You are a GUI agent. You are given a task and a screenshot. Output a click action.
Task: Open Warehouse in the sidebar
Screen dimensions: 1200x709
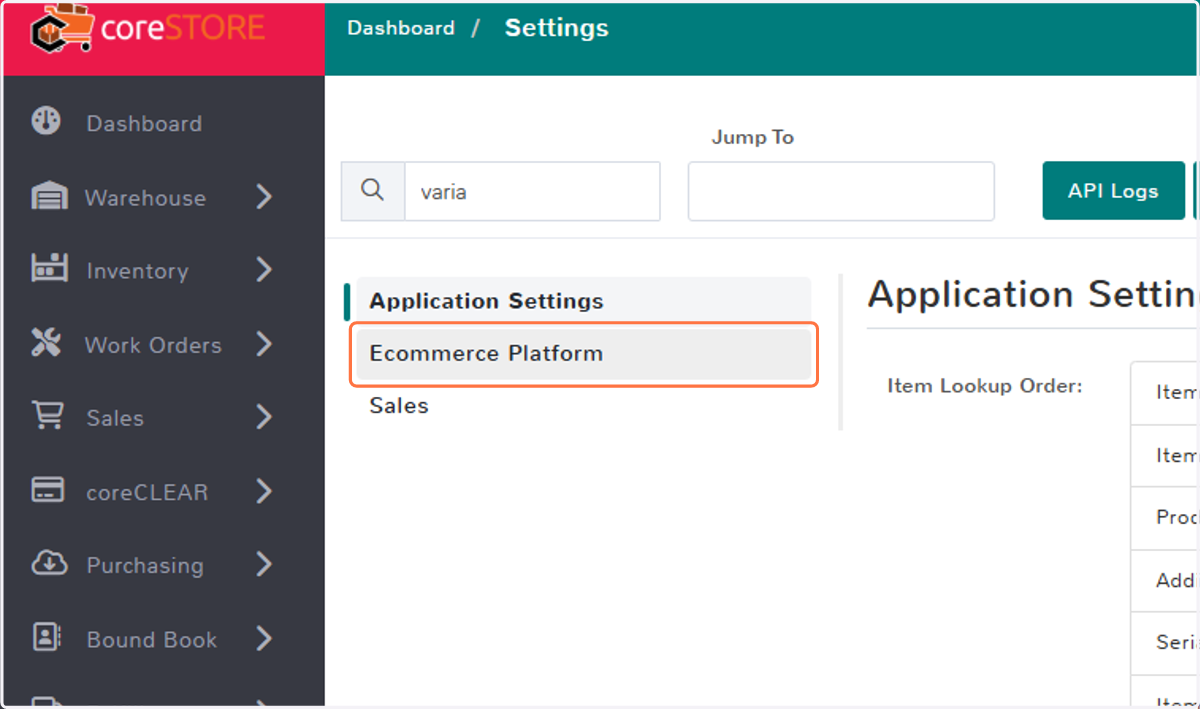(x=145, y=198)
